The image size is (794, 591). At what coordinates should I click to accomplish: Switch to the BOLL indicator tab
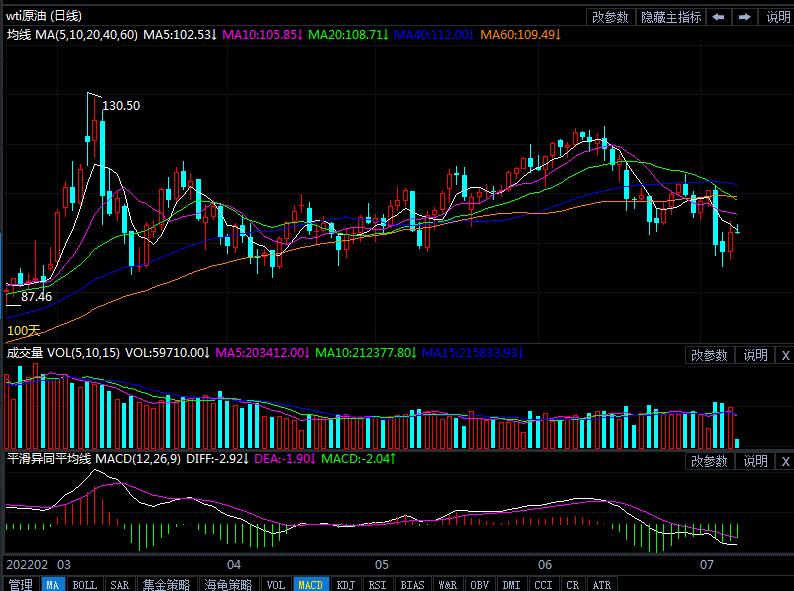pyautogui.click(x=85, y=584)
